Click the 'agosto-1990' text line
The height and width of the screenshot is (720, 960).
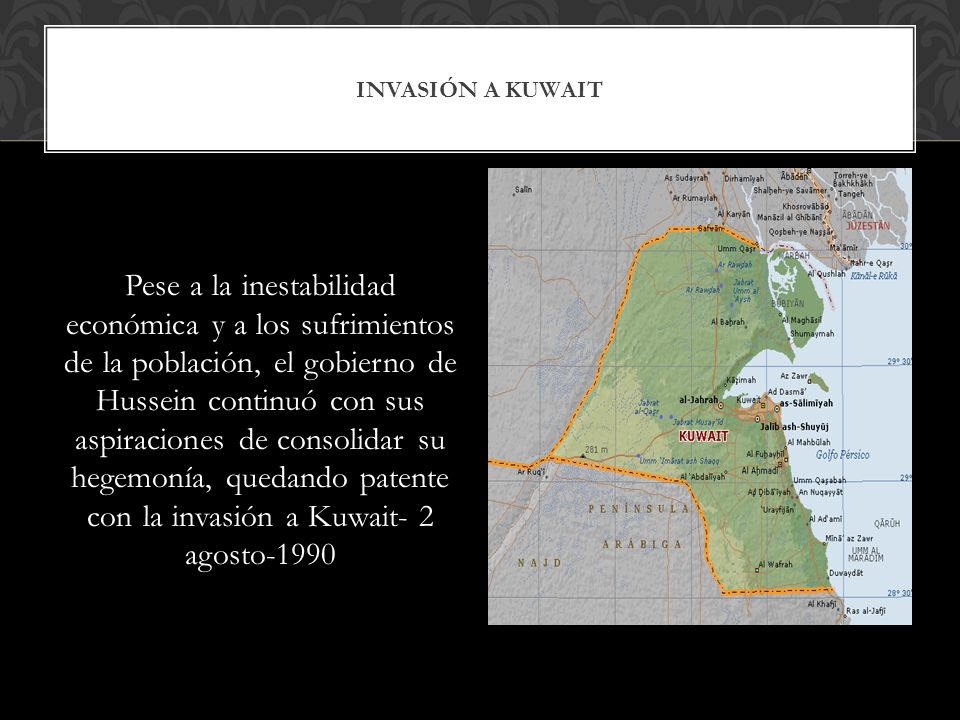click(x=260, y=555)
